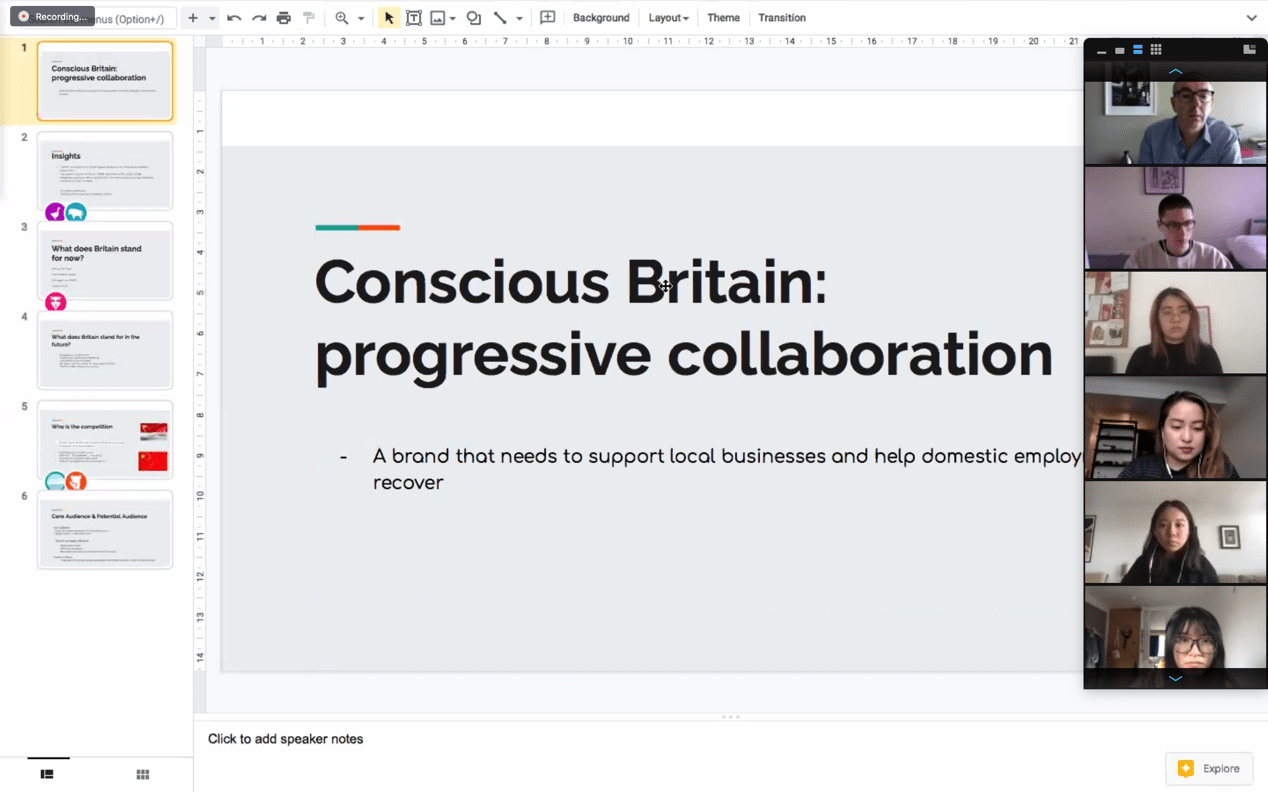Click the second participant video tile

1175,217
